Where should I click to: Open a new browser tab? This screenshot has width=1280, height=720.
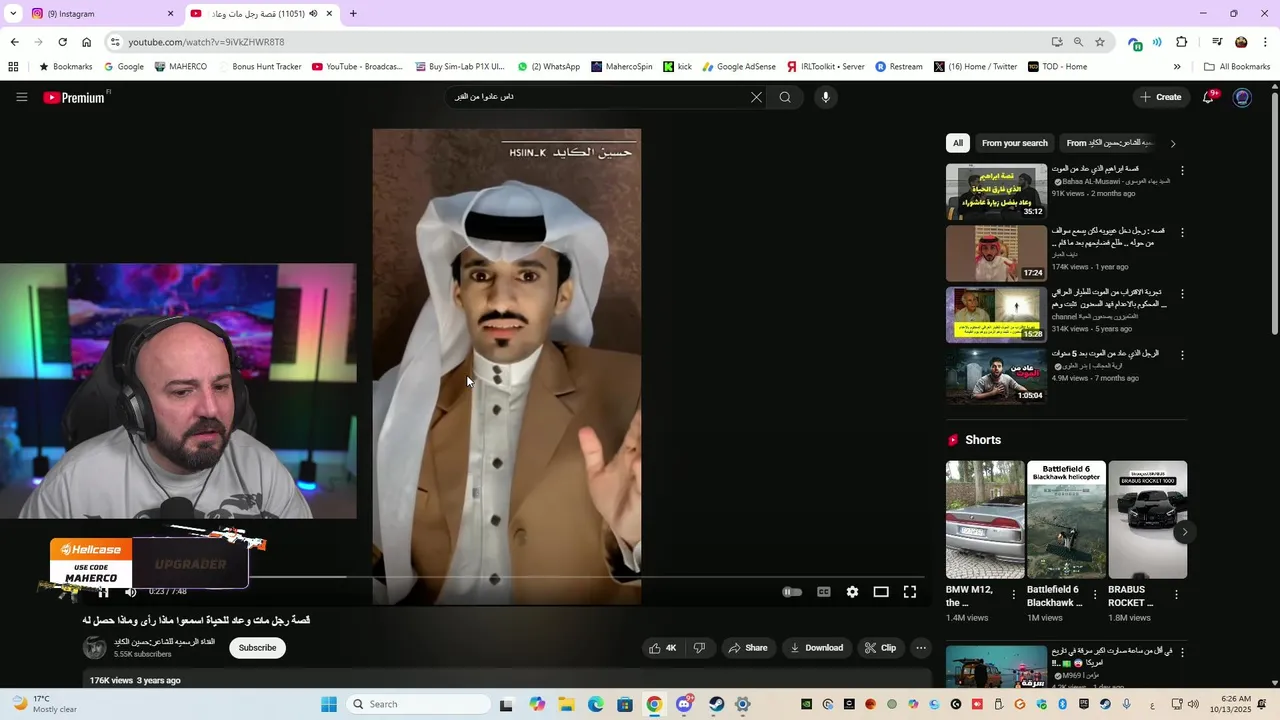pyautogui.click(x=353, y=13)
